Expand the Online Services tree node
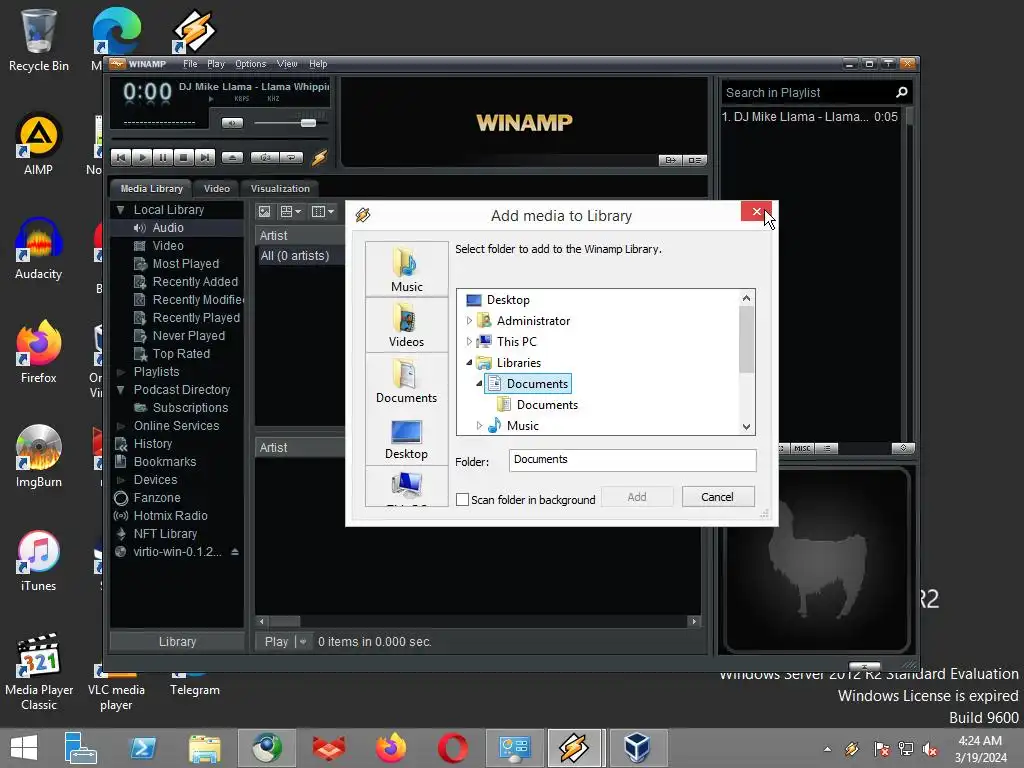The image size is (1024, 768). [120, 426]
